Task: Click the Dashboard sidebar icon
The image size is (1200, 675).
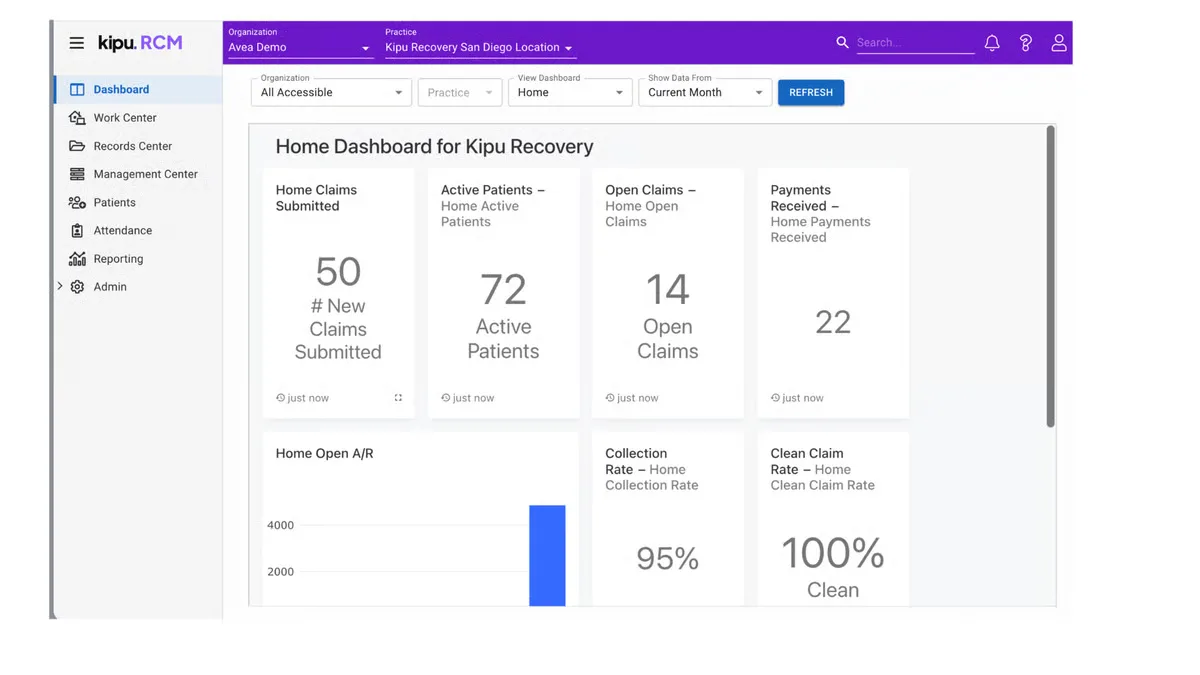Action: pos(77,90)
